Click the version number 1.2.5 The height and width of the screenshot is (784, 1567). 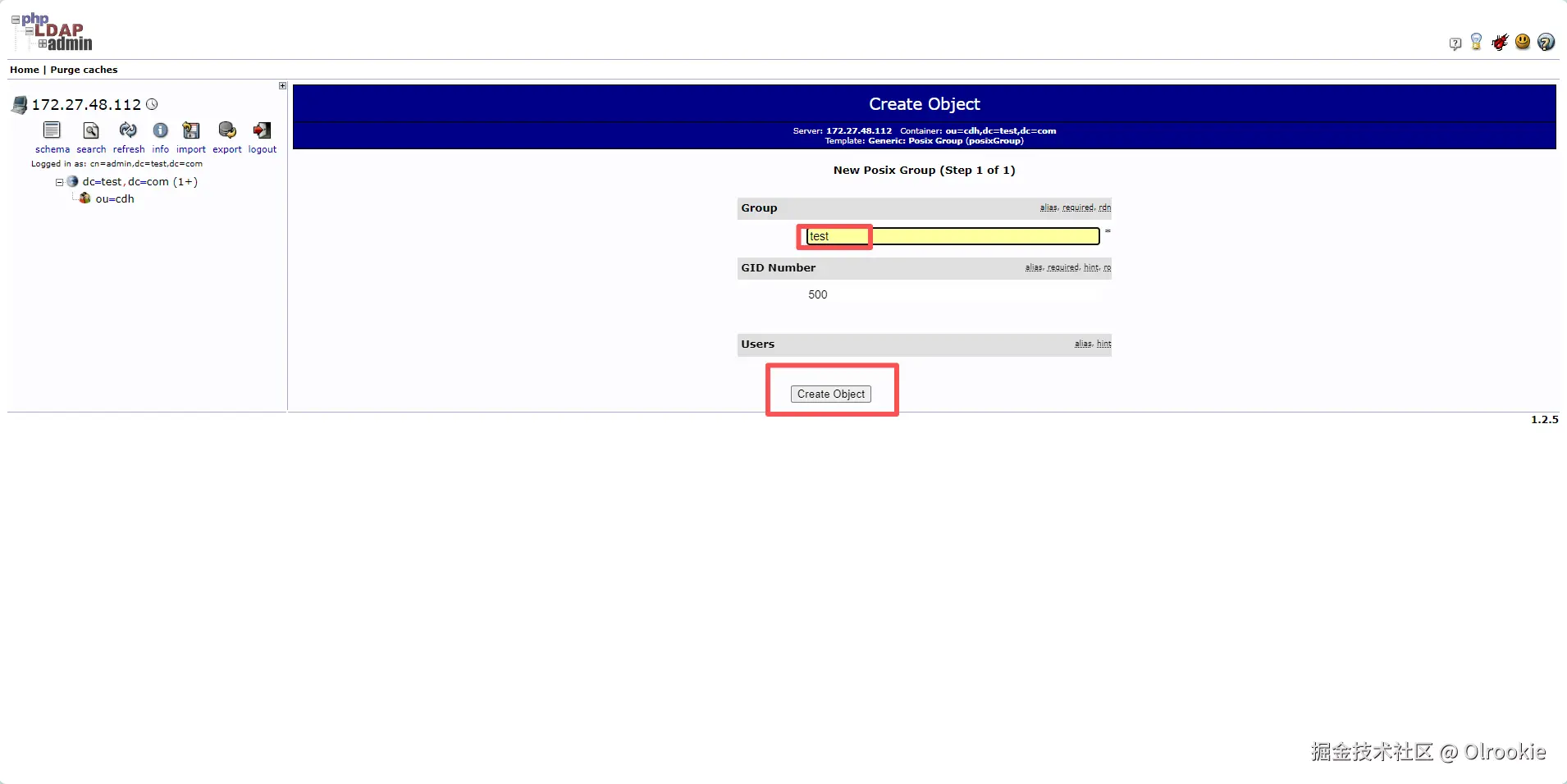click(x=1545, y=419)
